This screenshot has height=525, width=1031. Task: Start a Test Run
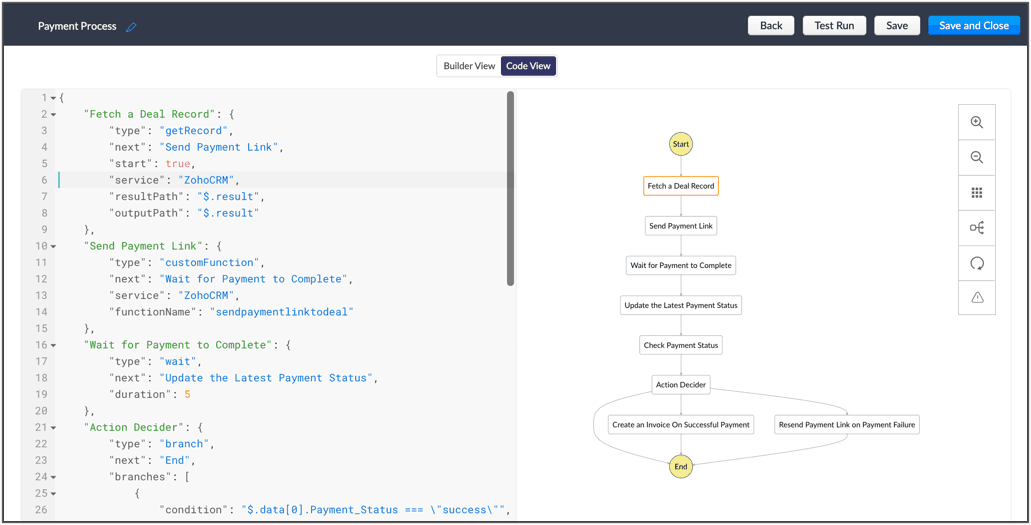click(834, 26)
